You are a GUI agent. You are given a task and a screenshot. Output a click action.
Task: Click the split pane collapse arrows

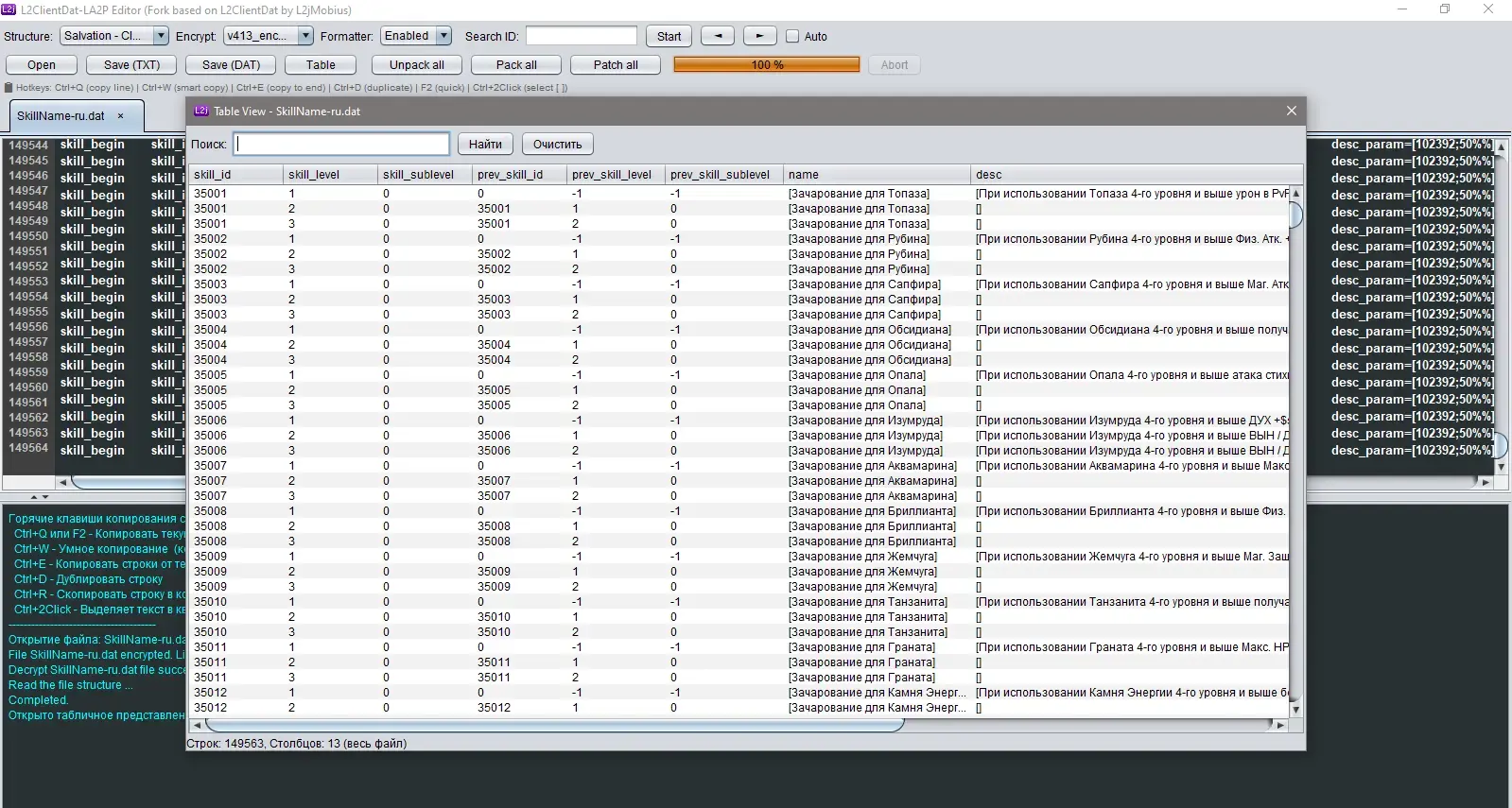[x=39, y=496]
